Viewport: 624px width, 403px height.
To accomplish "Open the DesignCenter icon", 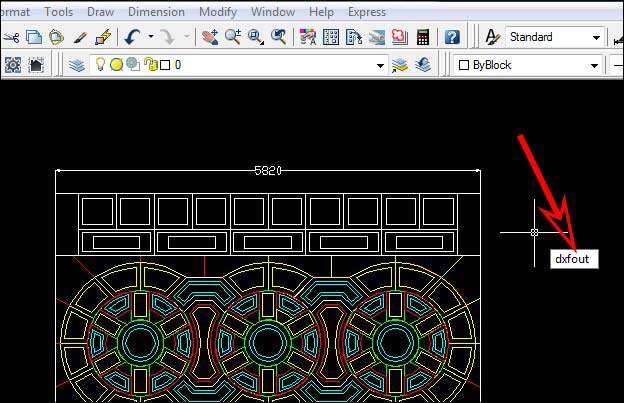I will click(x=331, y=37).
